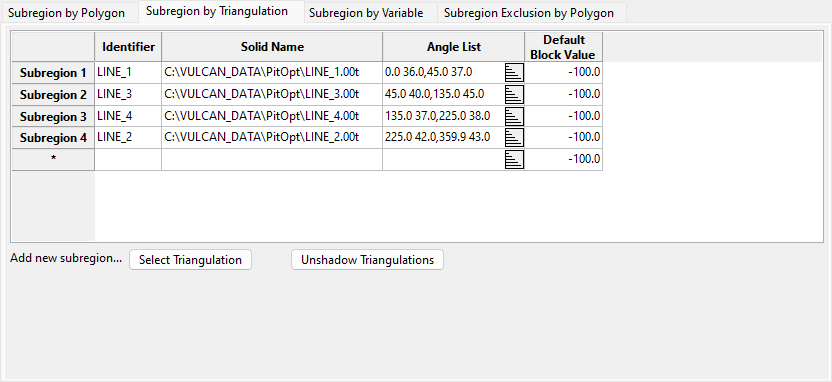Select the new row asterisk header
832x382 pixels.
[x=53, y=159]
